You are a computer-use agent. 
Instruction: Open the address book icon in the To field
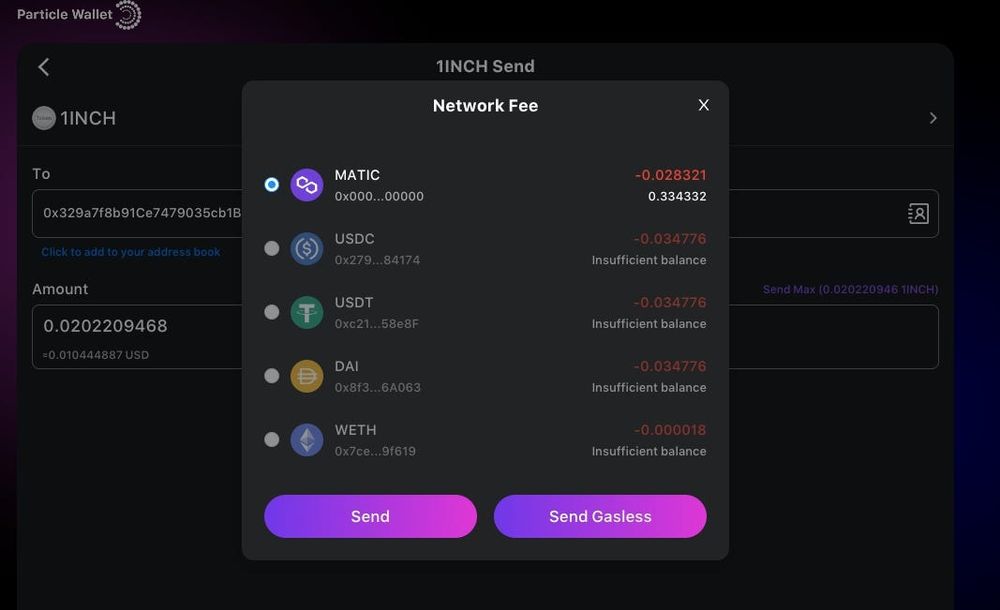click(x=917, y=213)
